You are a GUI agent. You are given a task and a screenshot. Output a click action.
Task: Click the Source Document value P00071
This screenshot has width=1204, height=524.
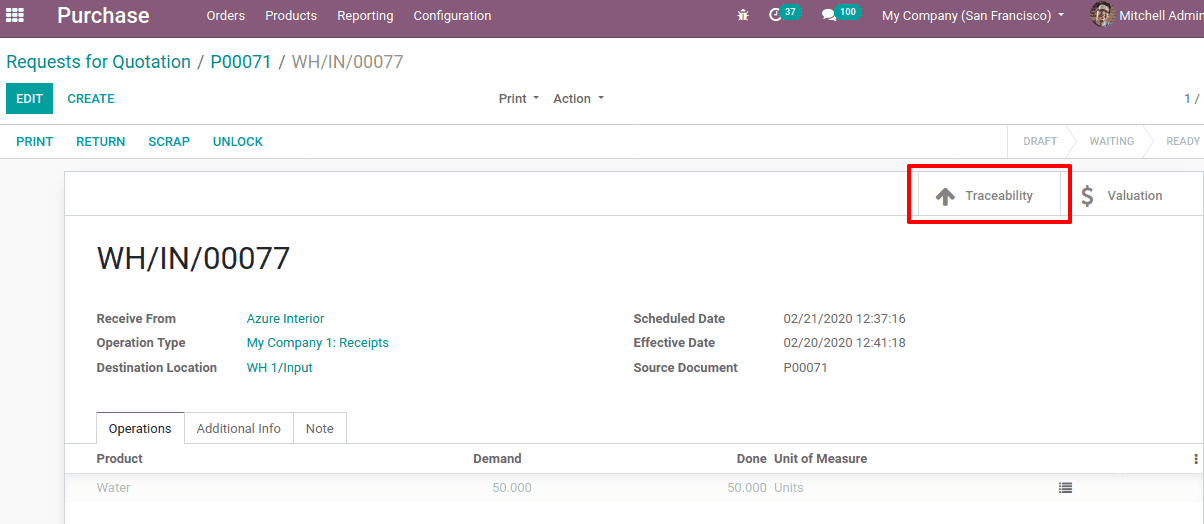806,368
